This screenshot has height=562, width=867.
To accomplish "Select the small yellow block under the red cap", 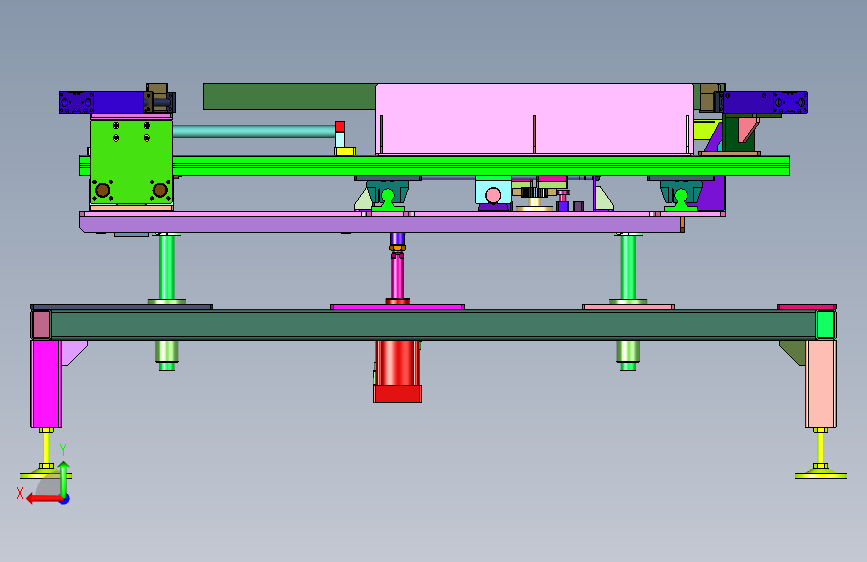I will 345,152.
